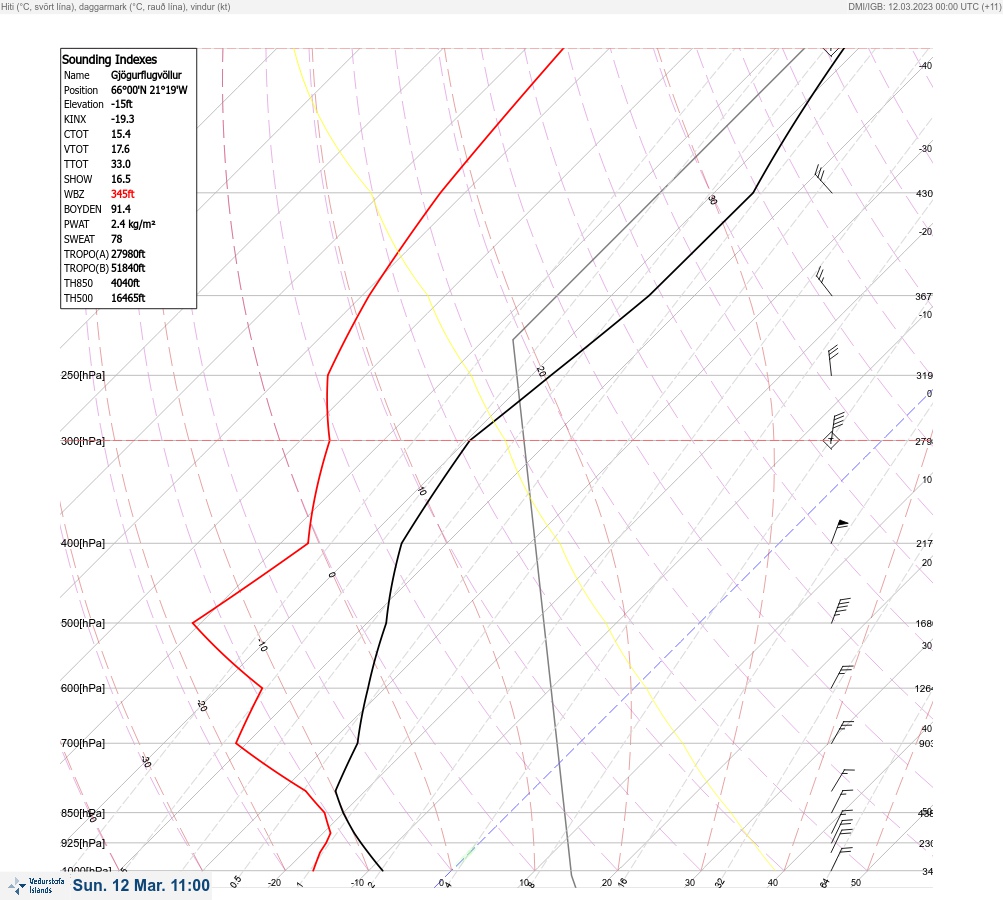Click the 'Sounding Indexes' heading
The height and width of the screenshot is (900, 1003).
109,59
